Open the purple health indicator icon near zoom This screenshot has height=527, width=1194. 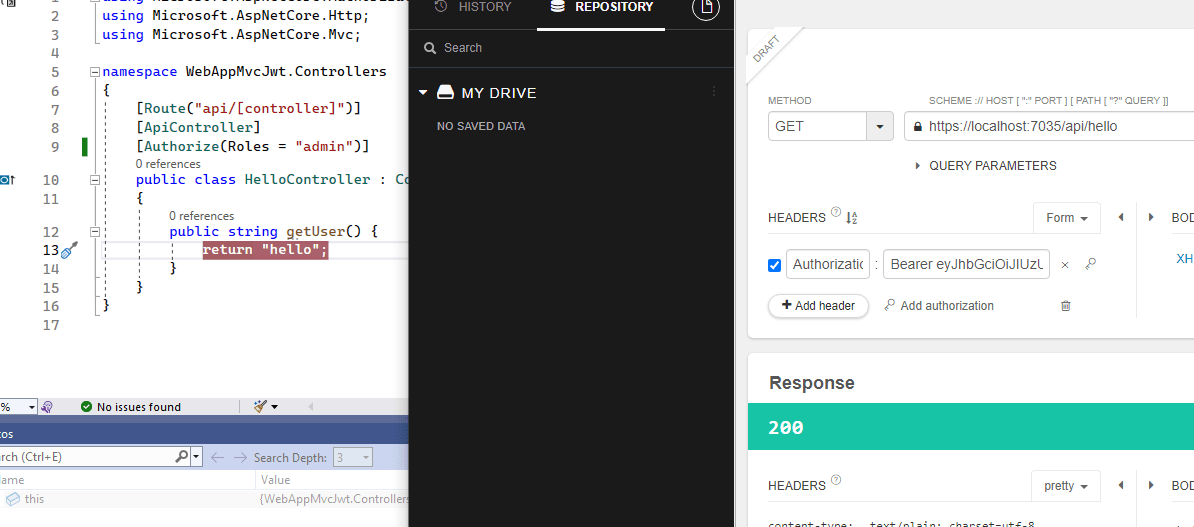[x=48, y=407]
